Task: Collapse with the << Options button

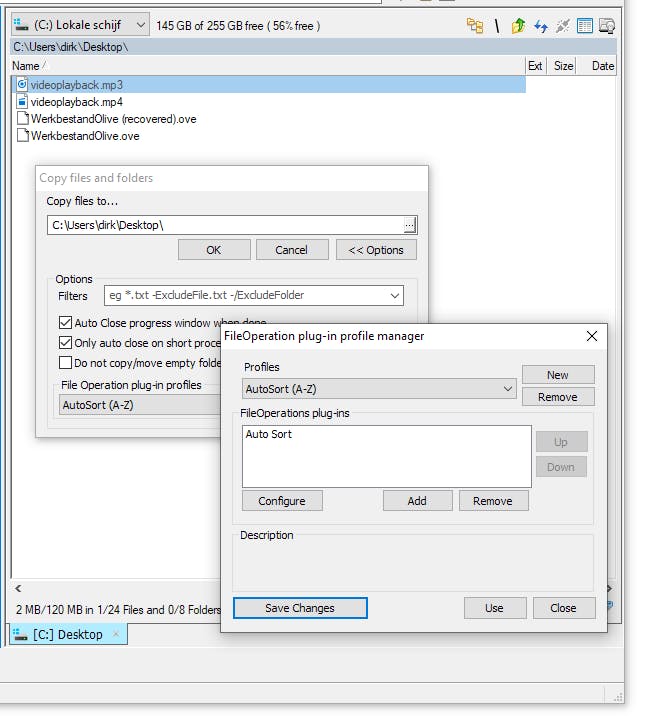Action: tap(376, 250)
